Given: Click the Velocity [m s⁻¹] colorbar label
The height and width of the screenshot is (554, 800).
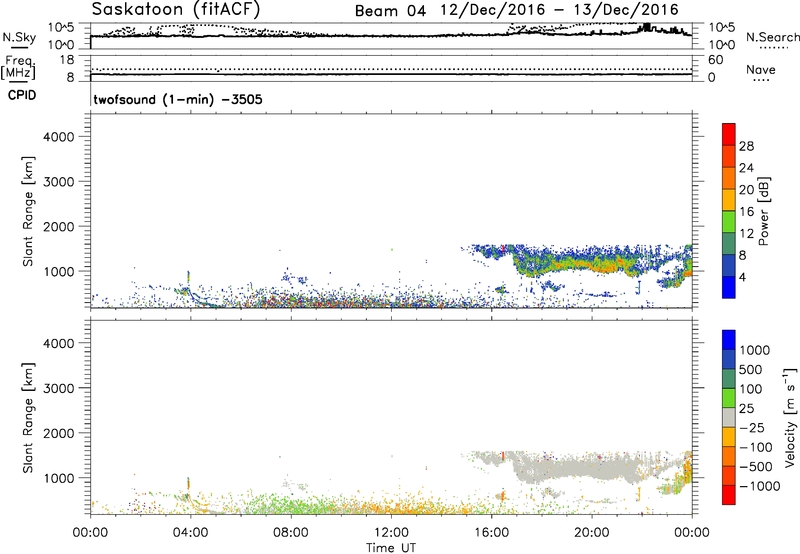Looking at the screenshot, I should (790, 417).
